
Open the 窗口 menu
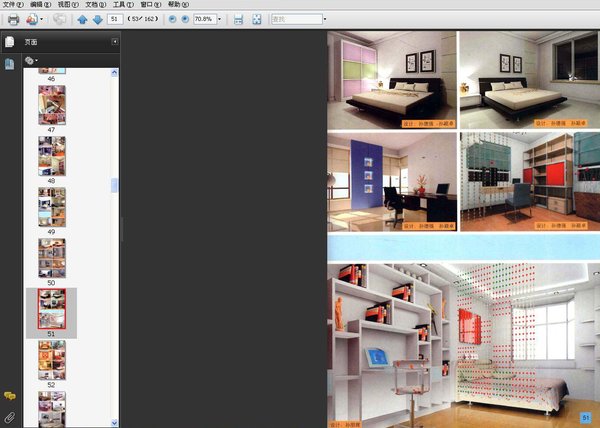point(151,5)
